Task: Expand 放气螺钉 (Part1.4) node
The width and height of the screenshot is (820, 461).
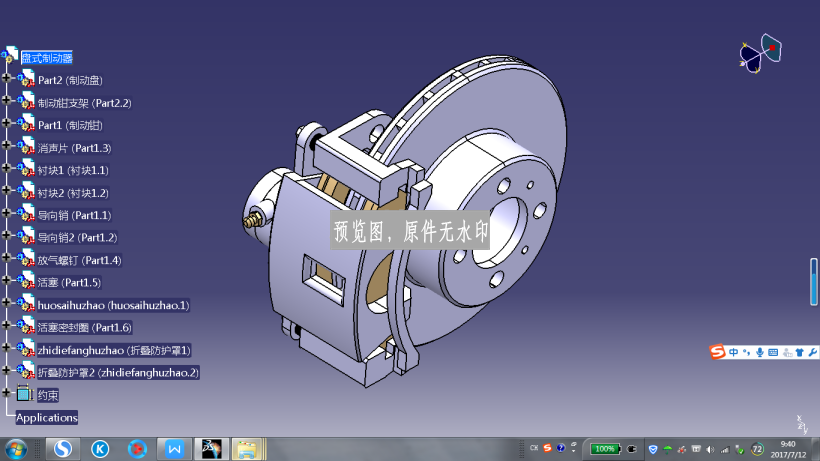Action: [x=6, y=258]
